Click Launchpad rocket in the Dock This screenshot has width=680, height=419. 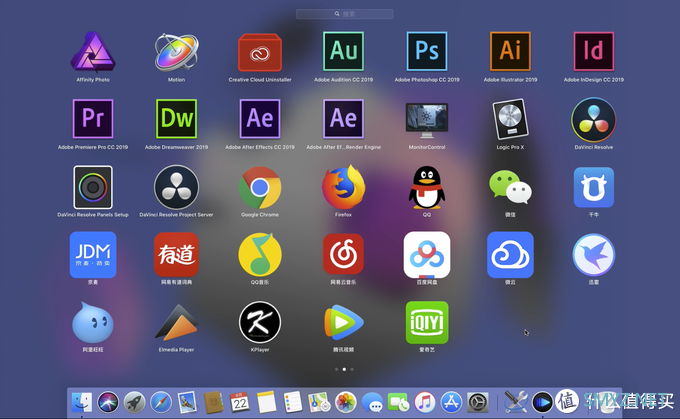[x=134, y=402]
